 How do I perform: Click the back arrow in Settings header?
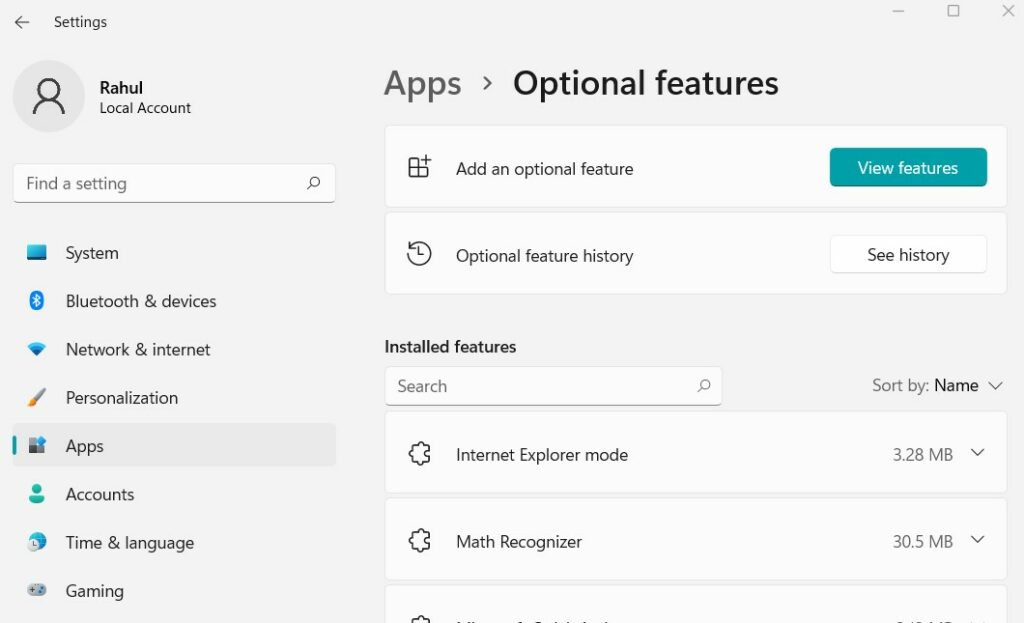coord(22,22)
